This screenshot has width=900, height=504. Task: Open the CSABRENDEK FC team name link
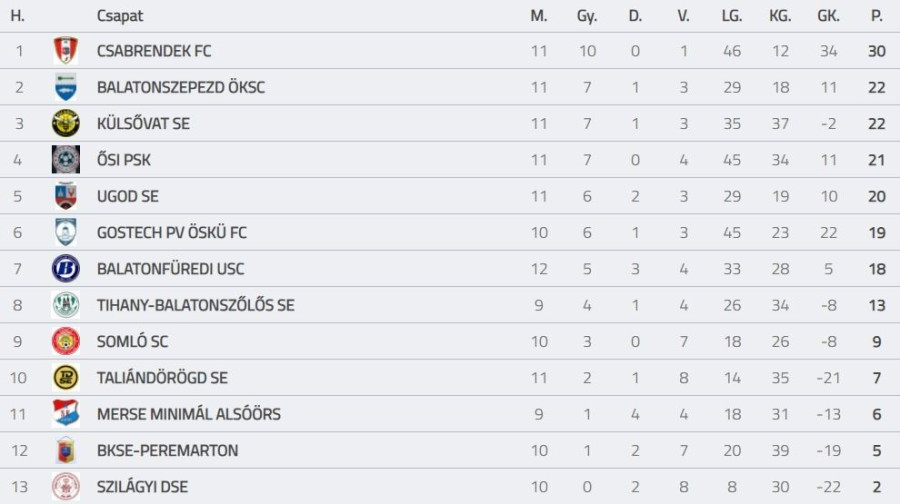[x=154, y=51]
